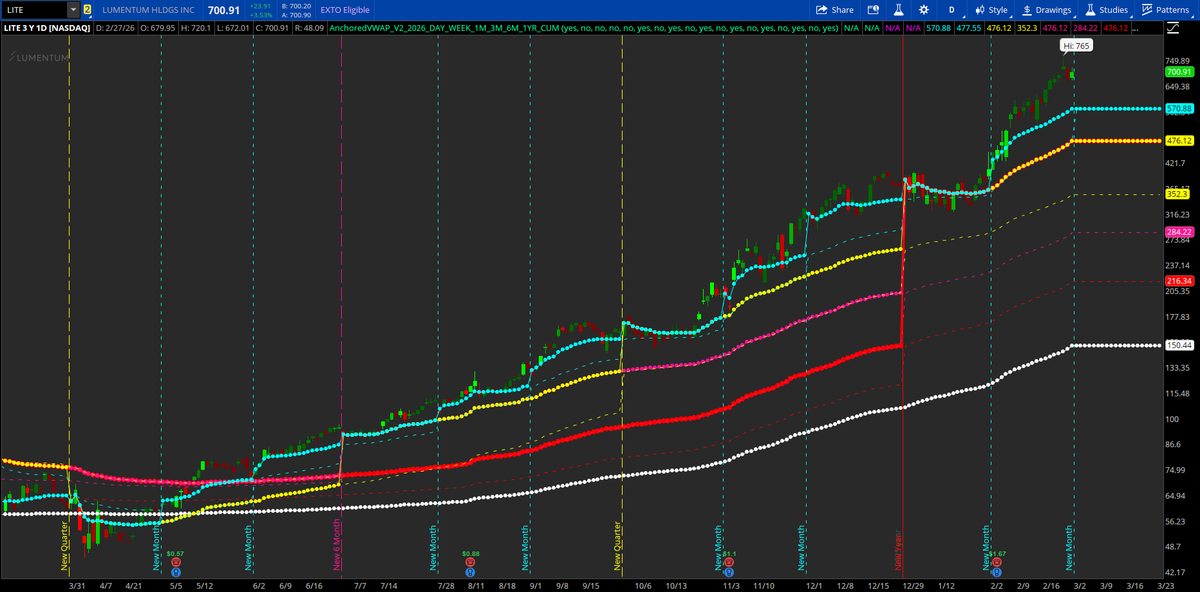Select green 700.91 bubble on price axis
Image resolution: width=1200 pixels, height=592 pixels.
coord(1179,72)
